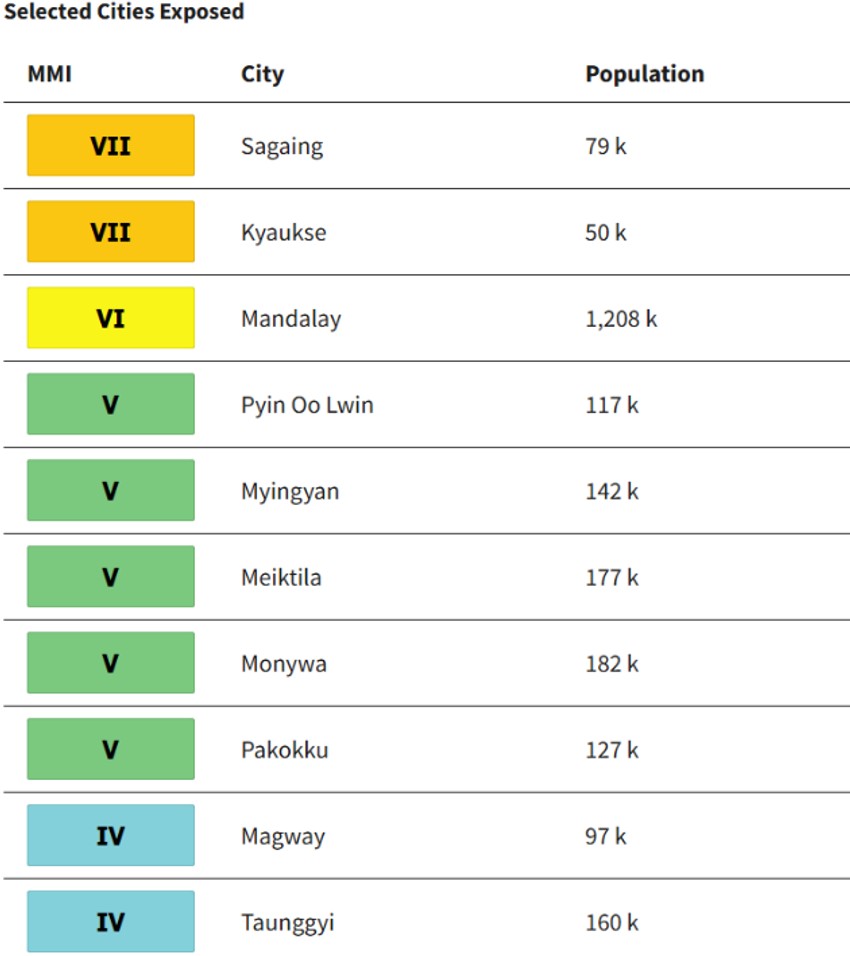Click the Sagaing city name
850x956 pixels.
tap(282, 147)
